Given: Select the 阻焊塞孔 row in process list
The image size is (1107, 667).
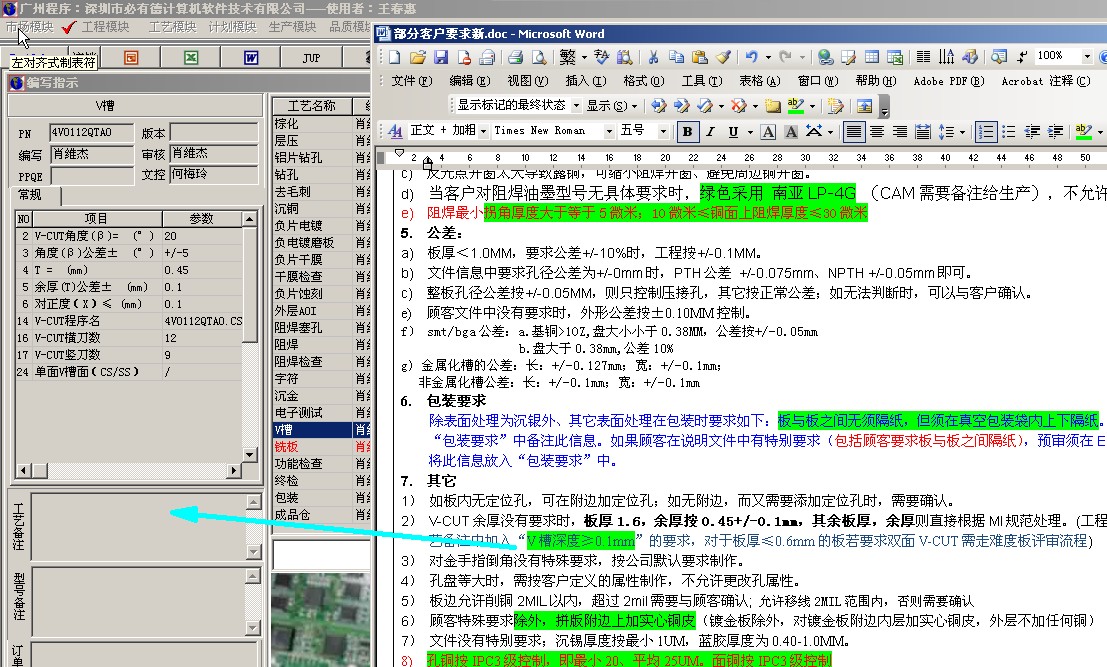Looking at the screenshot, I should point(321,328).
